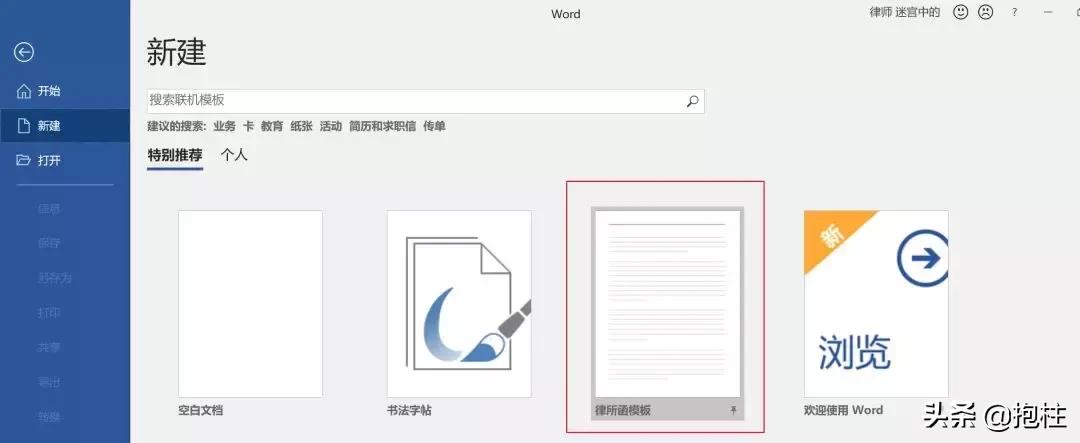The height and width of the screenshot is (443, 1080).
Task: Search suggested term 传单
Action: click(x=434, y=127)
